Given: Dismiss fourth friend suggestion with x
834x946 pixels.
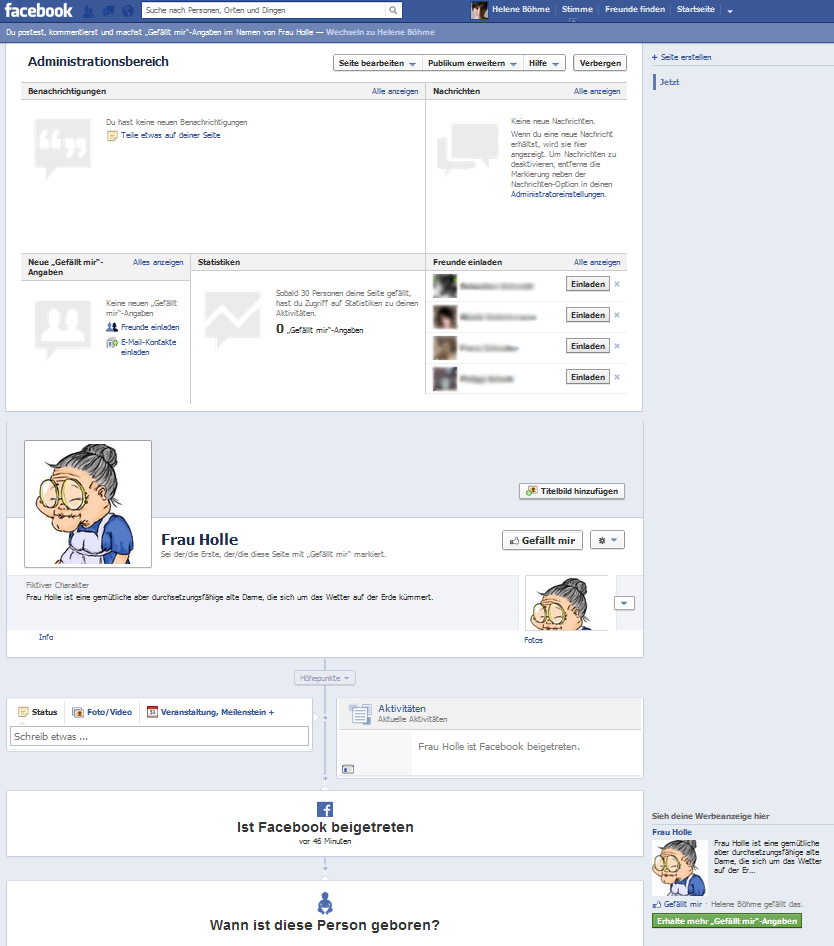Looking at the screenshot, I should click(x=617, y=377).
